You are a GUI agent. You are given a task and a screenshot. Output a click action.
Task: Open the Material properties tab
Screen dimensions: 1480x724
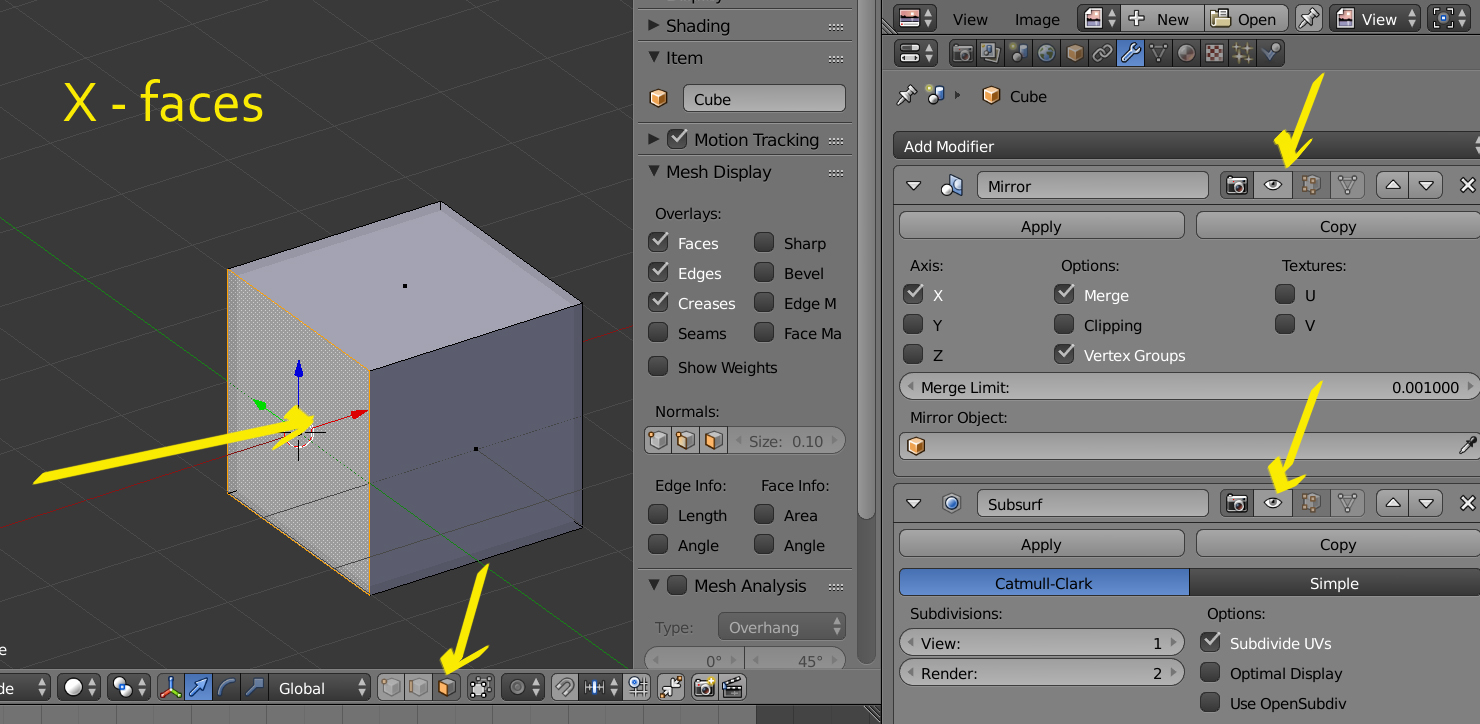1186,53
